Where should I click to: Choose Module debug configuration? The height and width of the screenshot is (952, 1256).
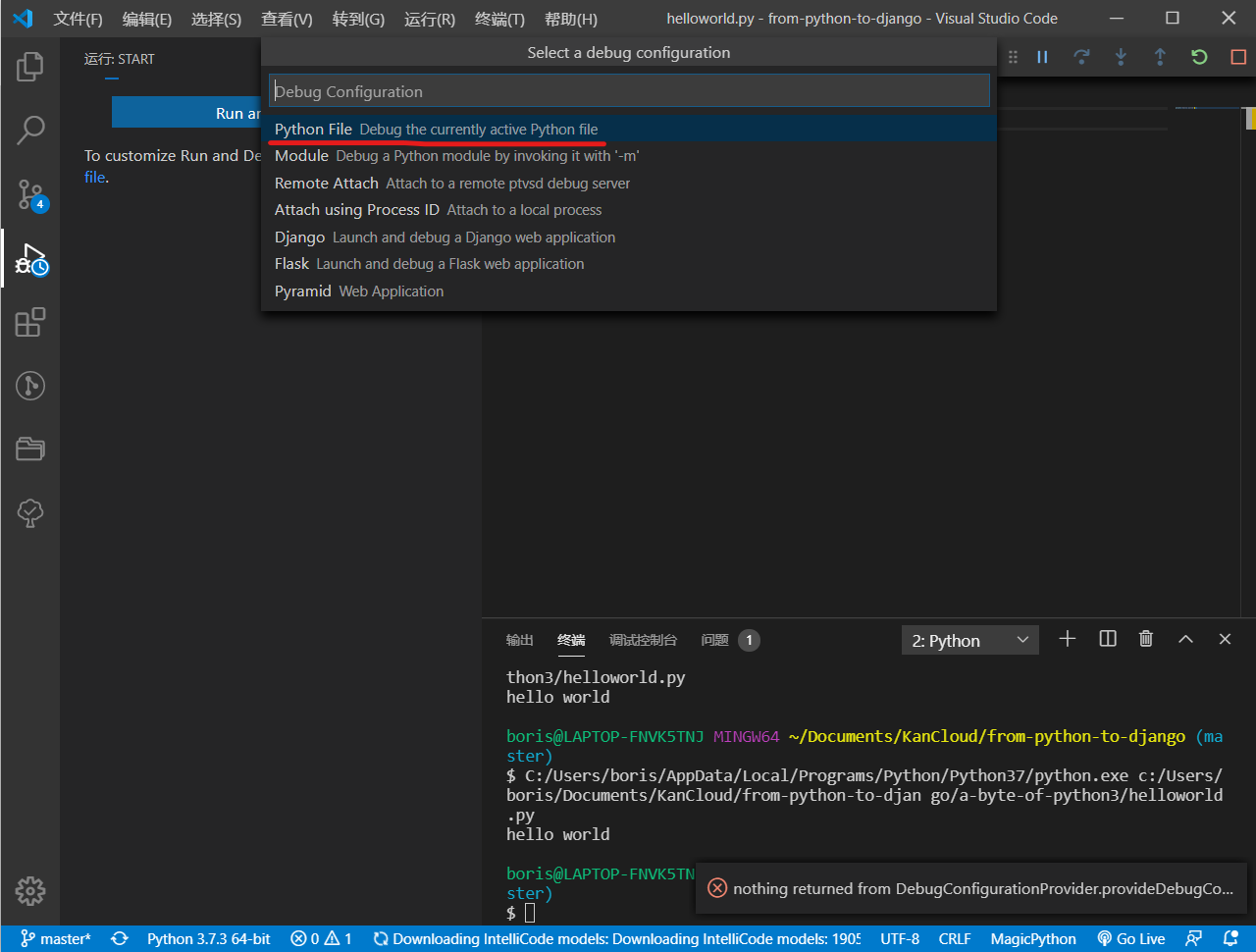point(629,156)
